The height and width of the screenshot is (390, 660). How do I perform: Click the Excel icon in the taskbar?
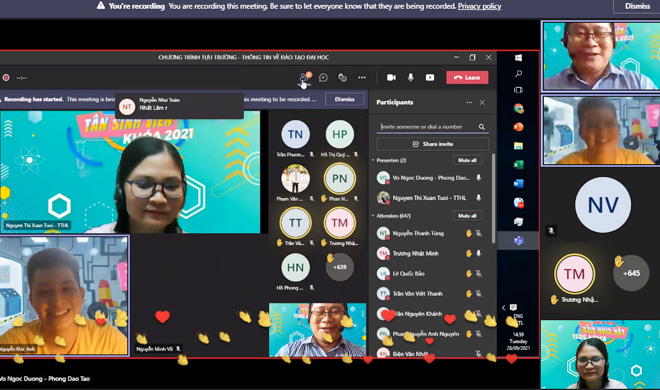tap(519, 164)
